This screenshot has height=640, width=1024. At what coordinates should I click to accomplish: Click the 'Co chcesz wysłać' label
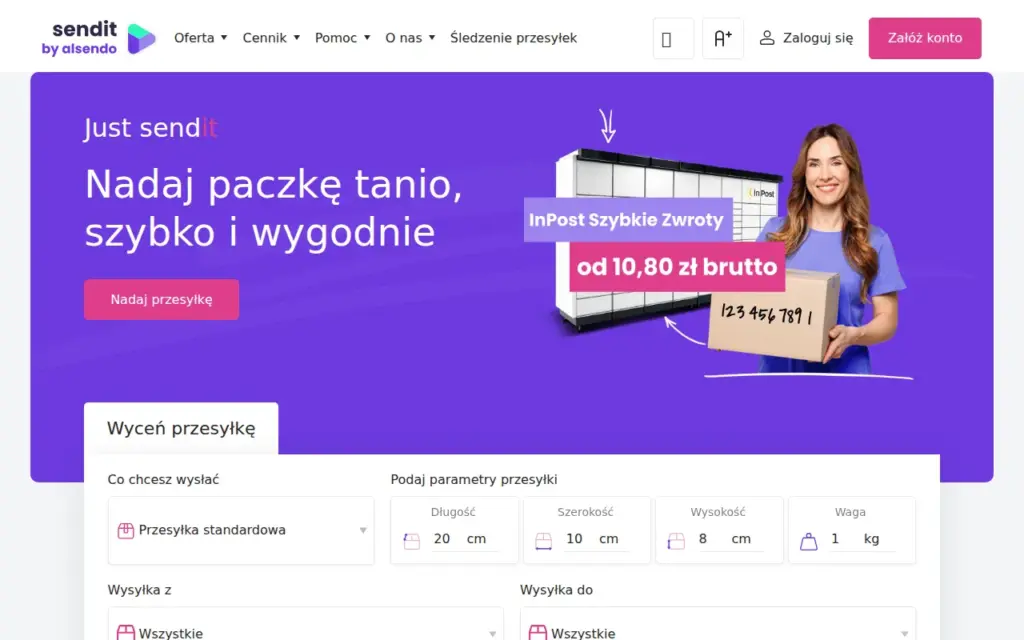pyautogui.click(x=163, y=479)
